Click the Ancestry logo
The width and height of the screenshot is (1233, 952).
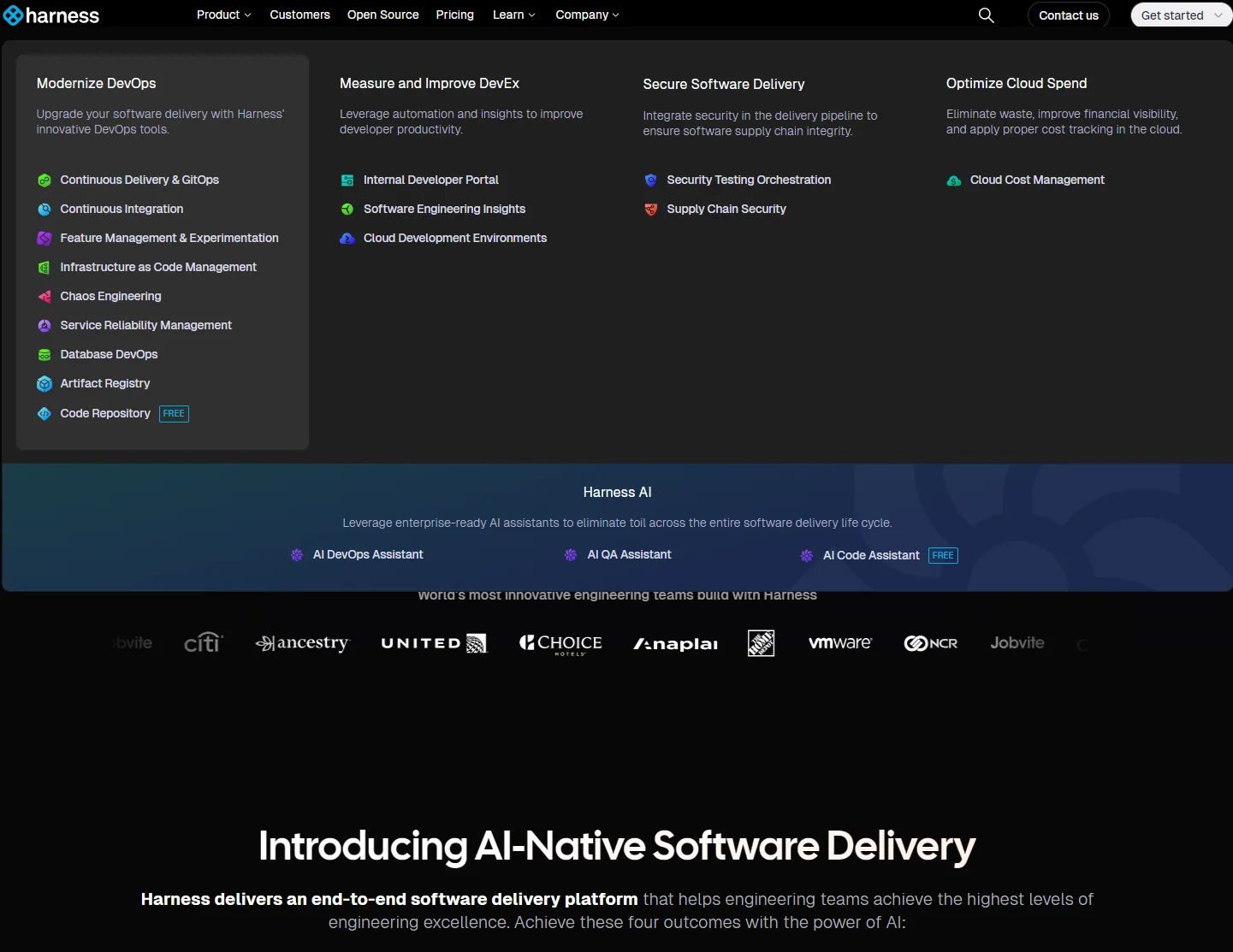click(x=303, y=643)
